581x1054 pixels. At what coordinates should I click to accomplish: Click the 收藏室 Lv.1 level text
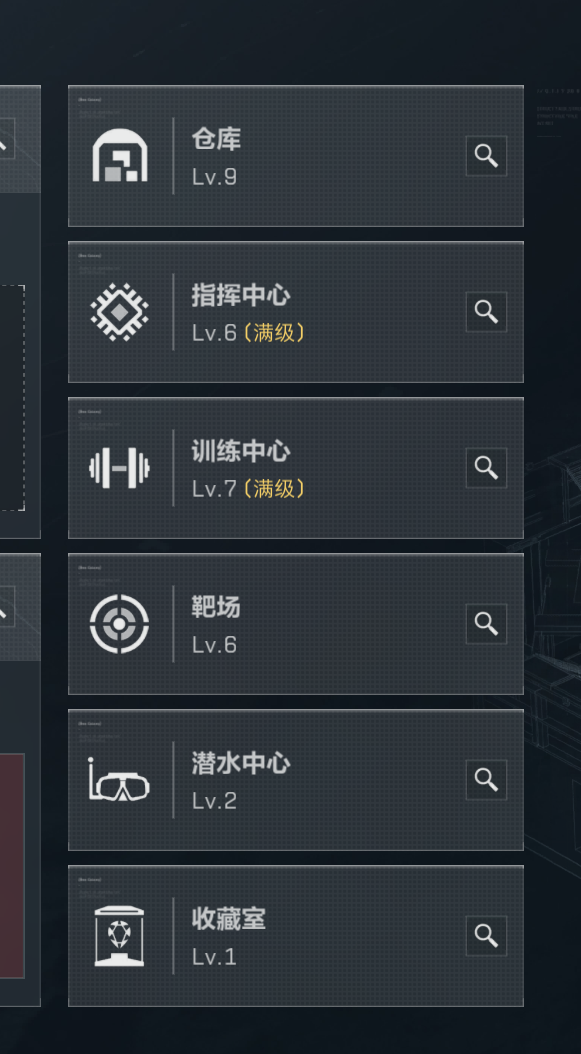pyautogui.click(x=215, y=957)
